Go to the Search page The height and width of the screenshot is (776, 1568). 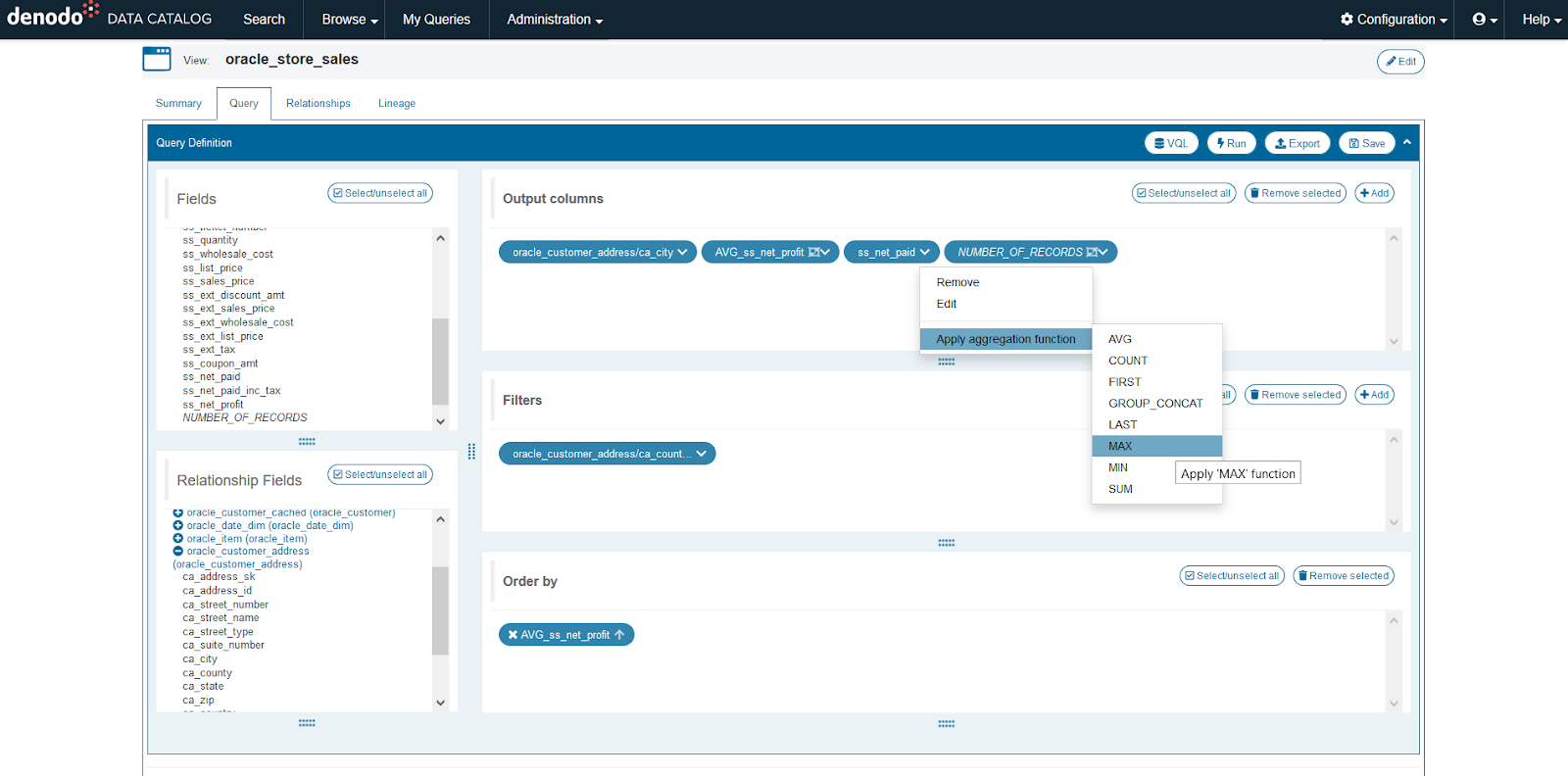(x=264, y=20)
